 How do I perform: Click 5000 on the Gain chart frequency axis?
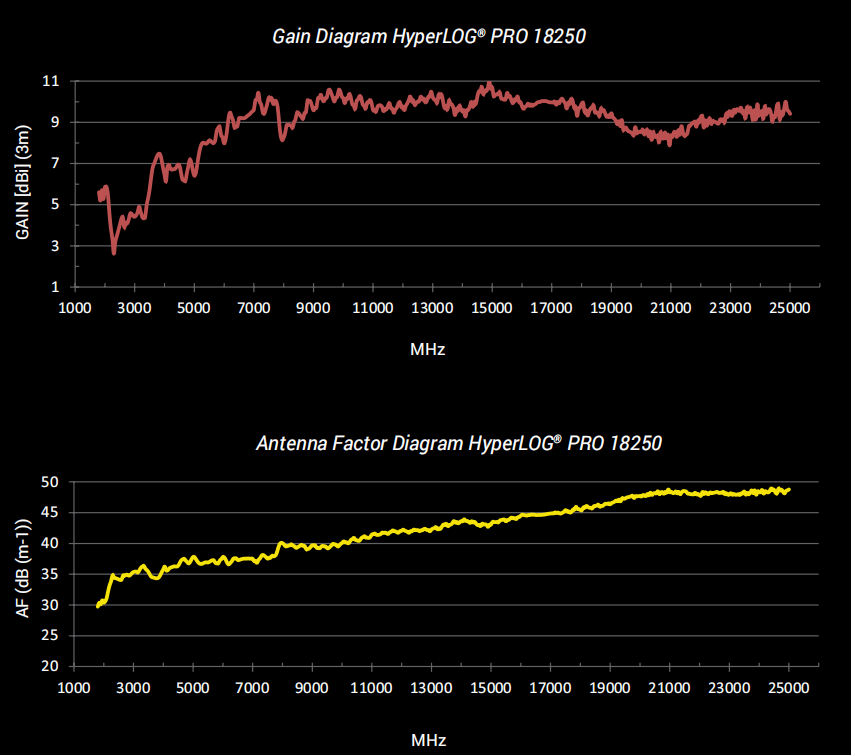point(194,308)
